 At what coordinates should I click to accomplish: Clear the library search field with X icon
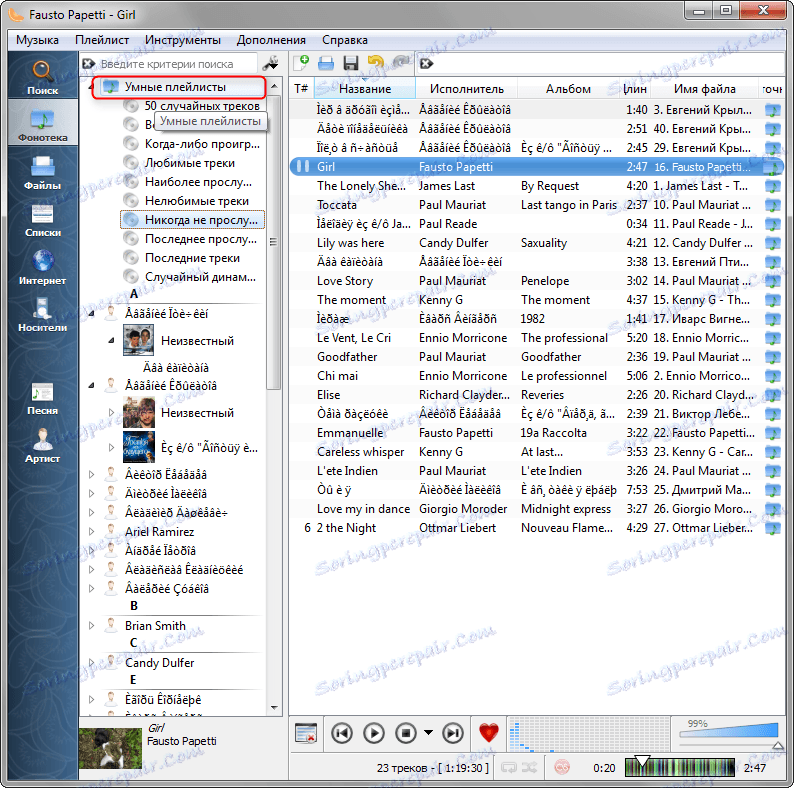tap(89, 64)
